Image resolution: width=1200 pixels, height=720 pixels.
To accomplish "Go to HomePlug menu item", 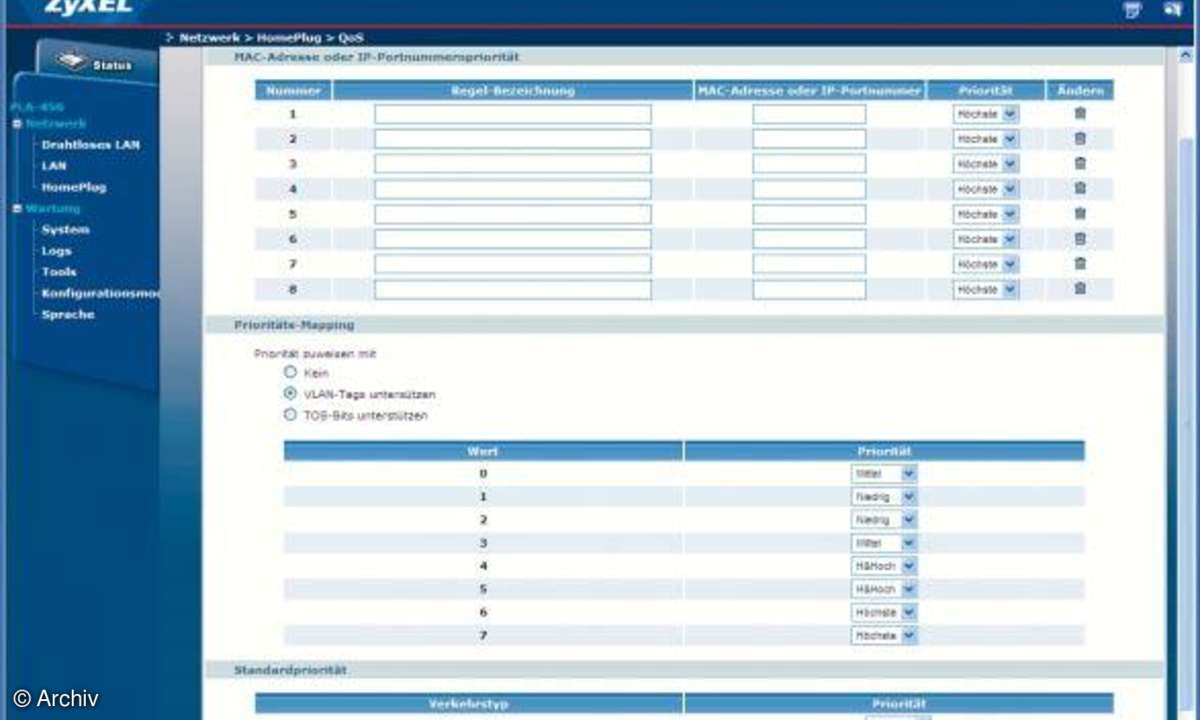I will [x=73, y=187].
